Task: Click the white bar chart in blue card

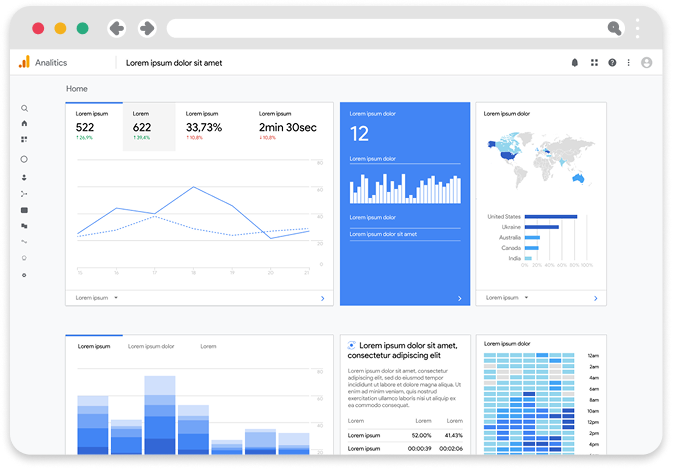Action: pyautogui.click(x=405, y=188)
